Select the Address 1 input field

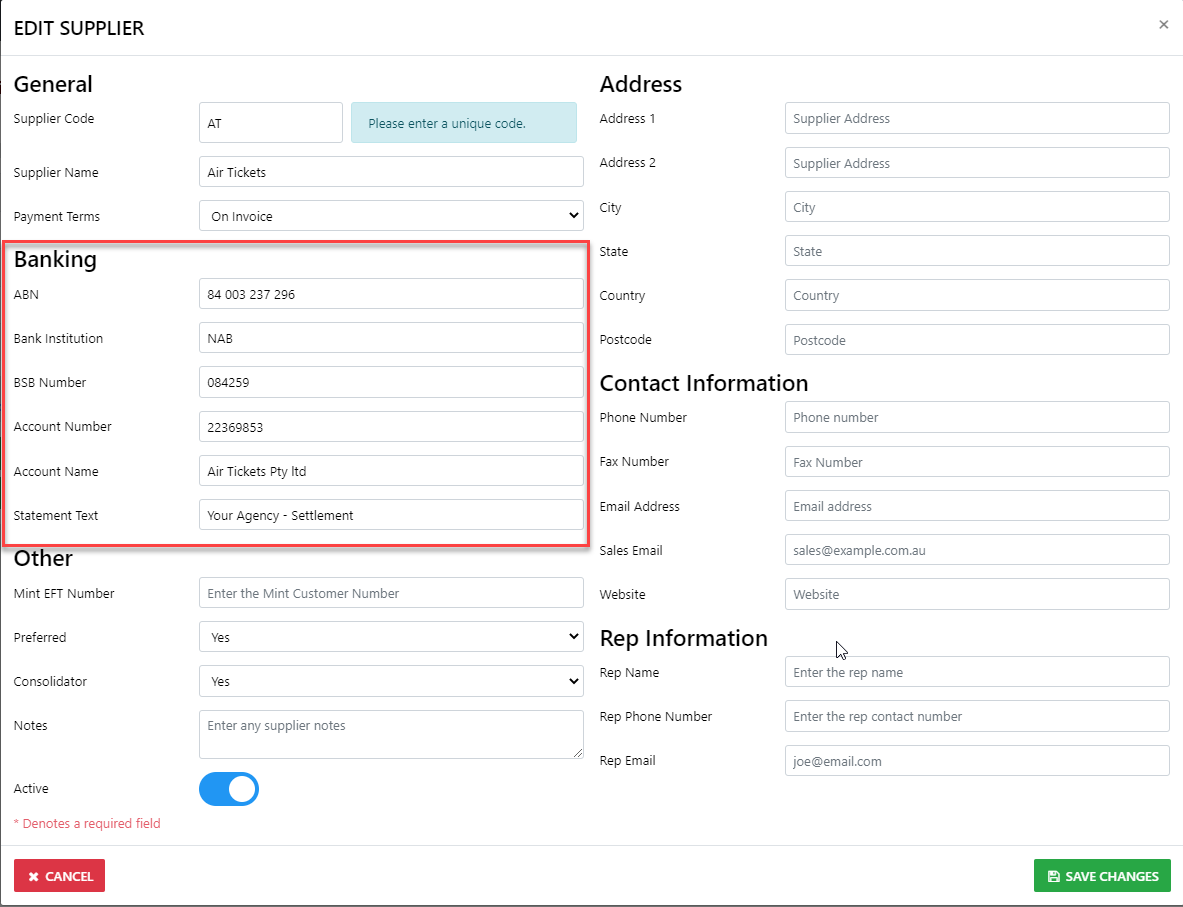(x=977, y=118)
